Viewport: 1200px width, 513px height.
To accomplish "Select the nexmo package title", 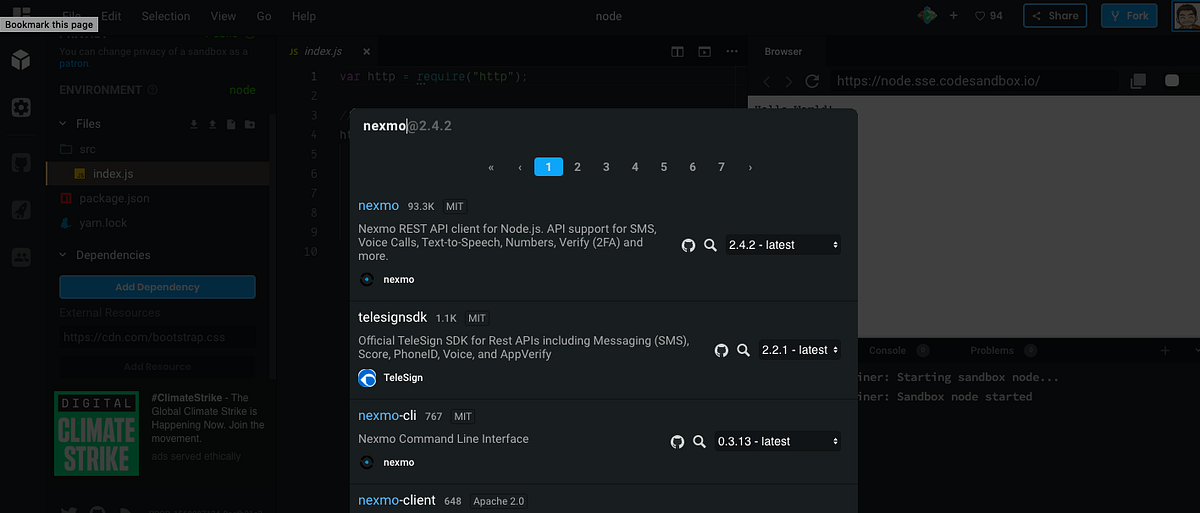I will (x=379, y=206).
